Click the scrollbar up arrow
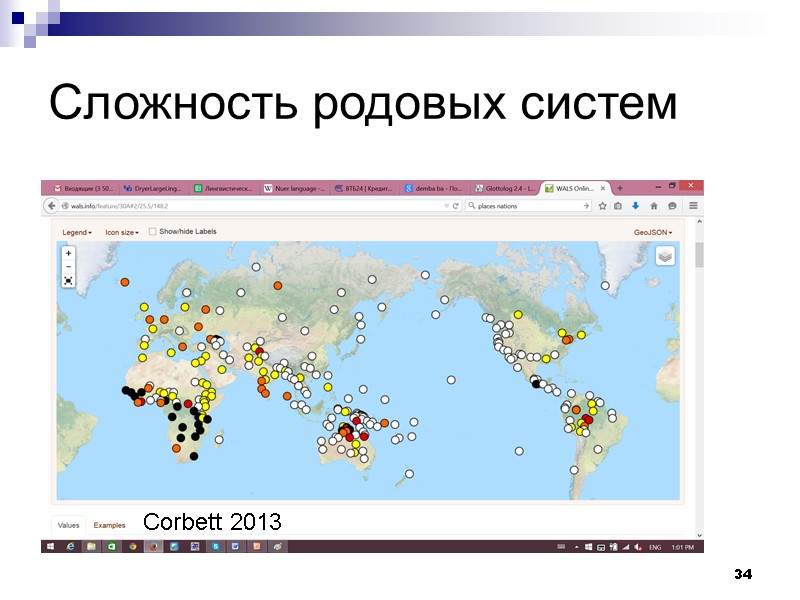The image size is (800, 600). (x=699, y=221)
